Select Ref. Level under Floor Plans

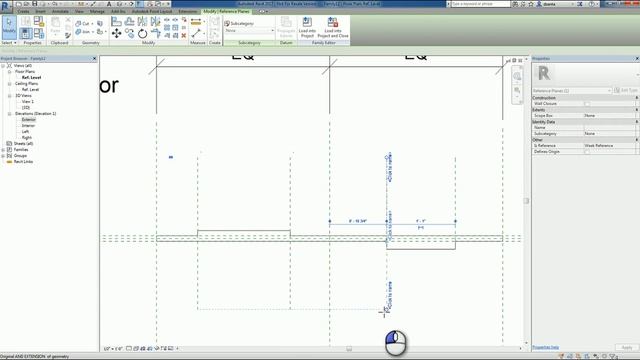[31, 77]
